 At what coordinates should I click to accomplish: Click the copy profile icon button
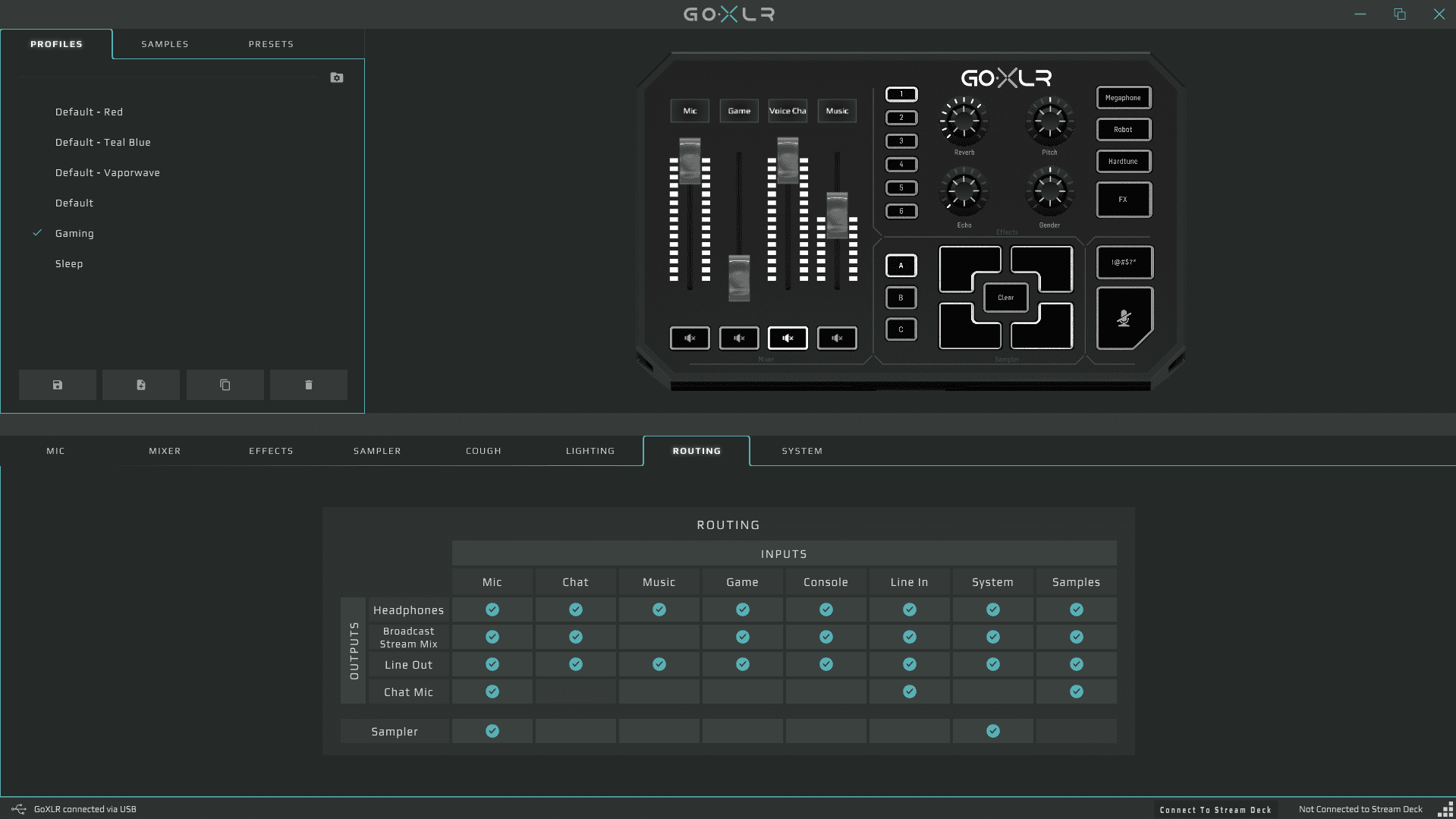(x=225, y=385)
